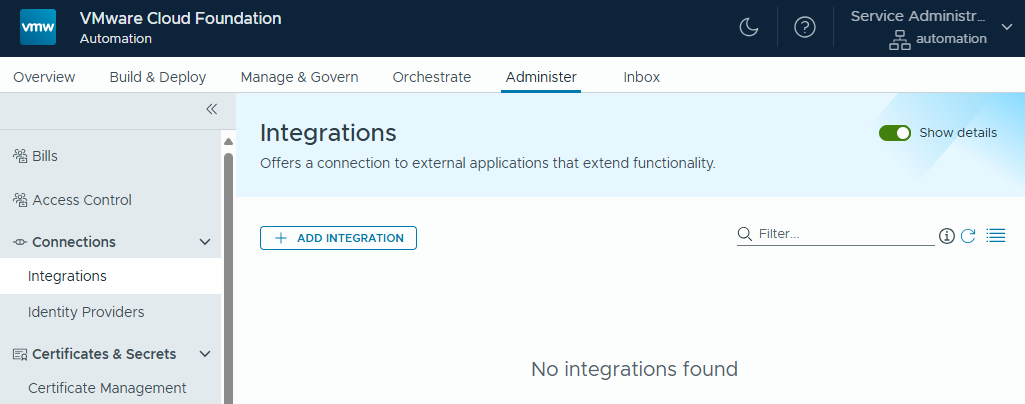
Task: Toggle dark mode moon icon
Action: point(748,27)
